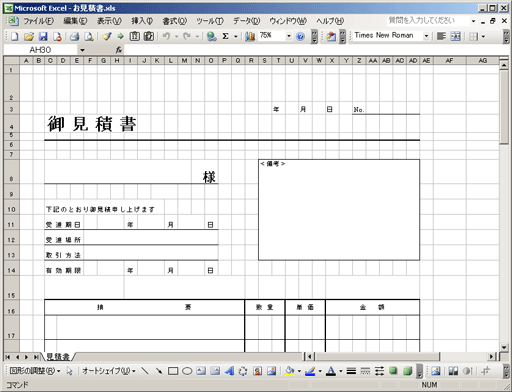
Task: Open the Print Preview icon
Action: click(x=89, y=36)
